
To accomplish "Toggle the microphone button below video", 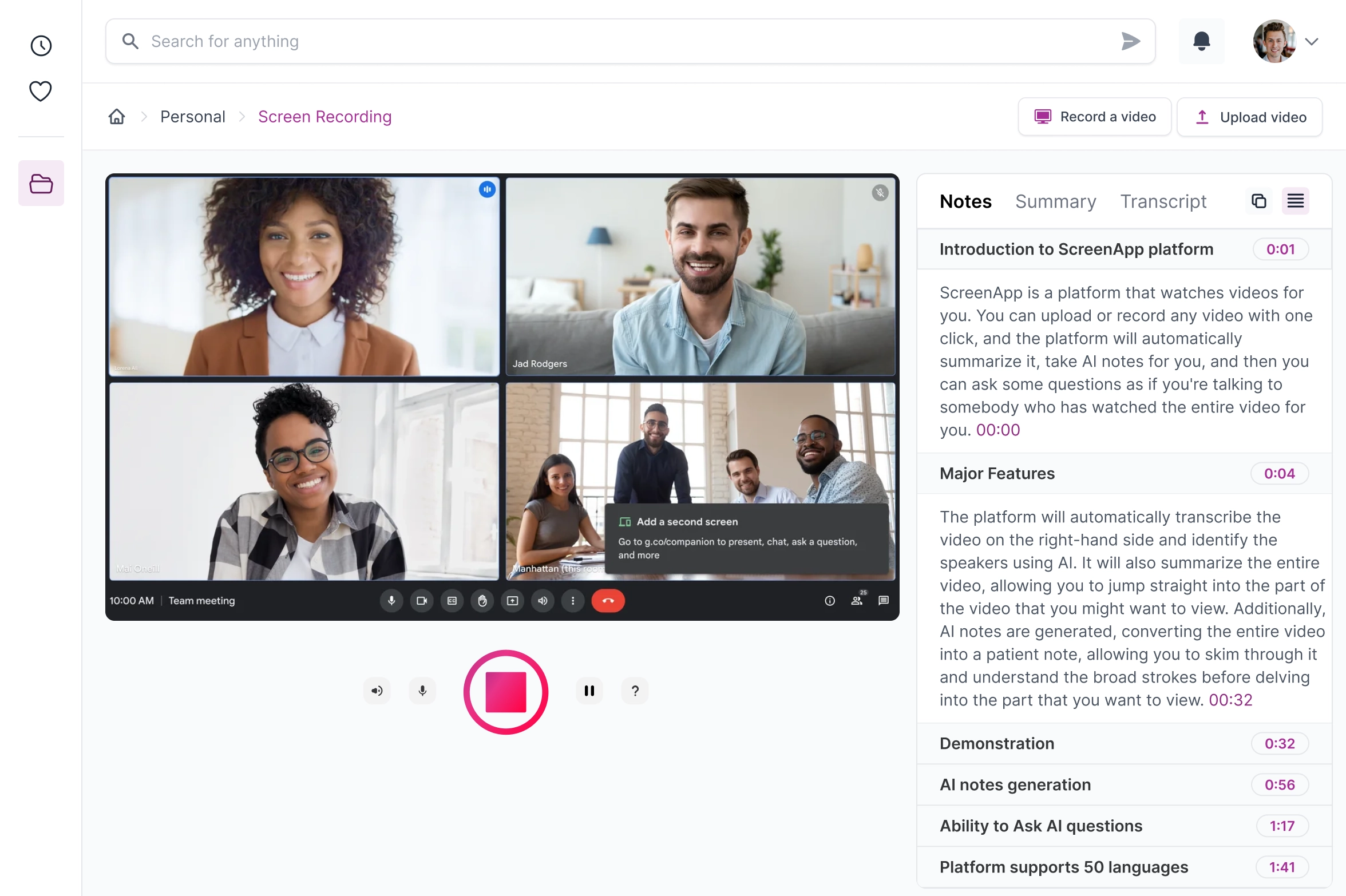I will click(422, 691).
